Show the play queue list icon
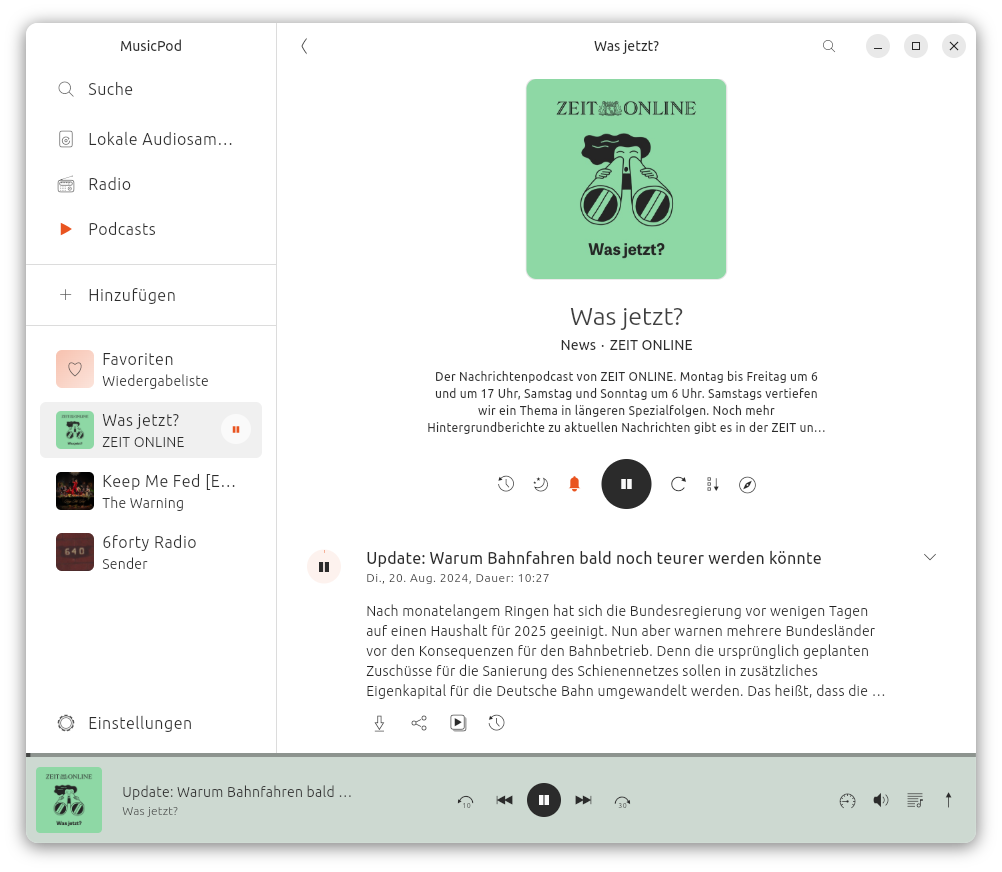The width and height of the screenshot is (1002, 872). pyautogui.click(x=915, y=800)
